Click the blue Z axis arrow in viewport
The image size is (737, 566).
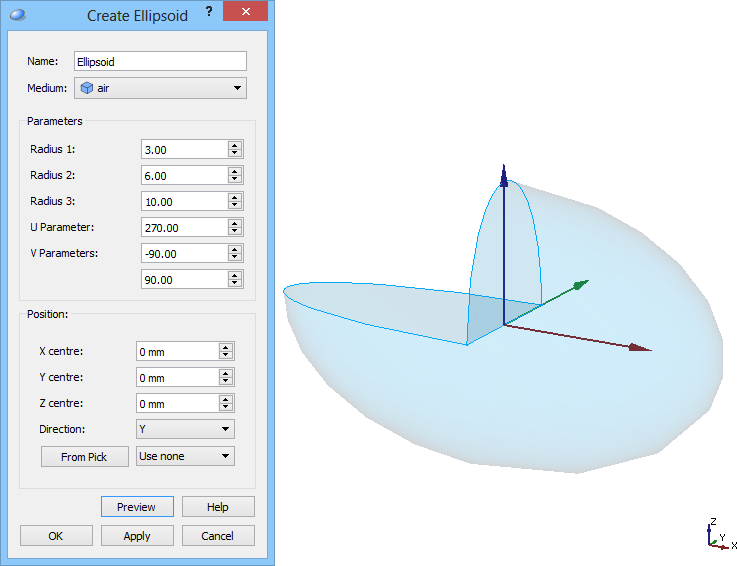tap(504, 244)
